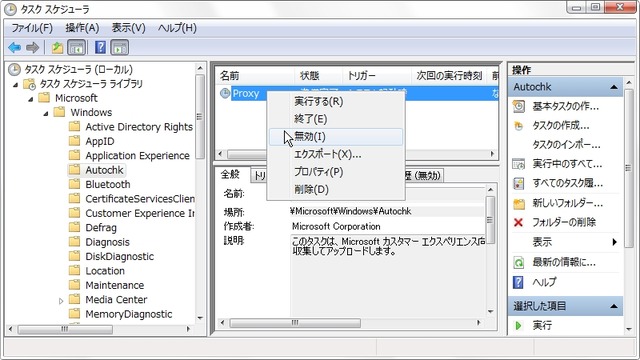This screenshot has height=360, width=640.
Task: Click the 名前 column header
Action: 255,76
